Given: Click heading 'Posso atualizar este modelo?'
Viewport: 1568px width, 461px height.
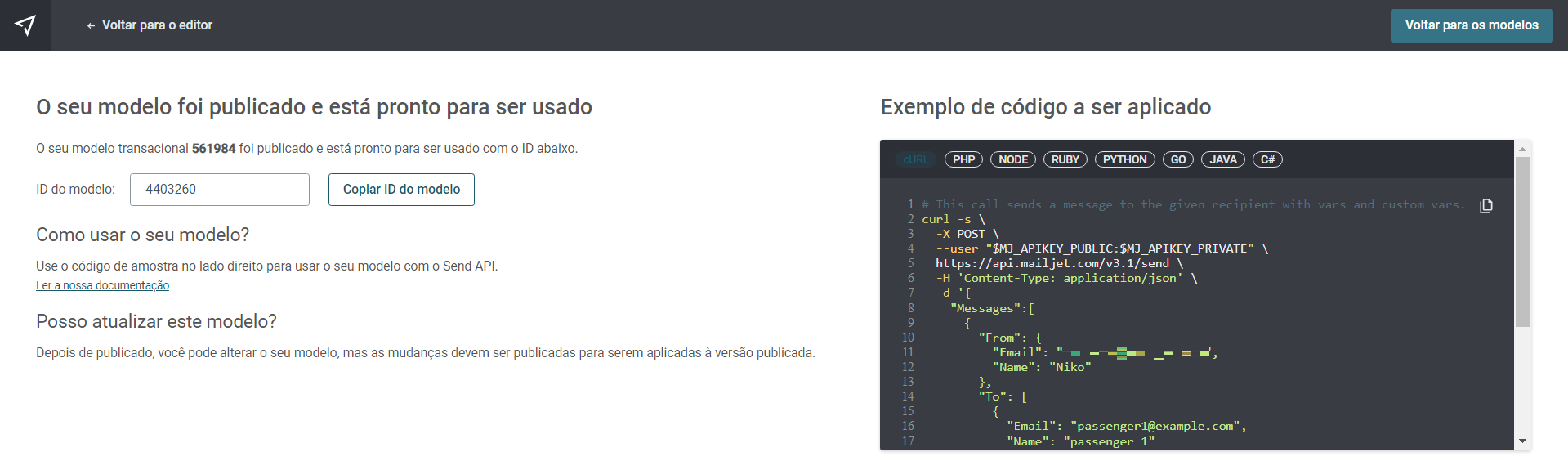Looking at the screenshot, I should click(156, 321).
